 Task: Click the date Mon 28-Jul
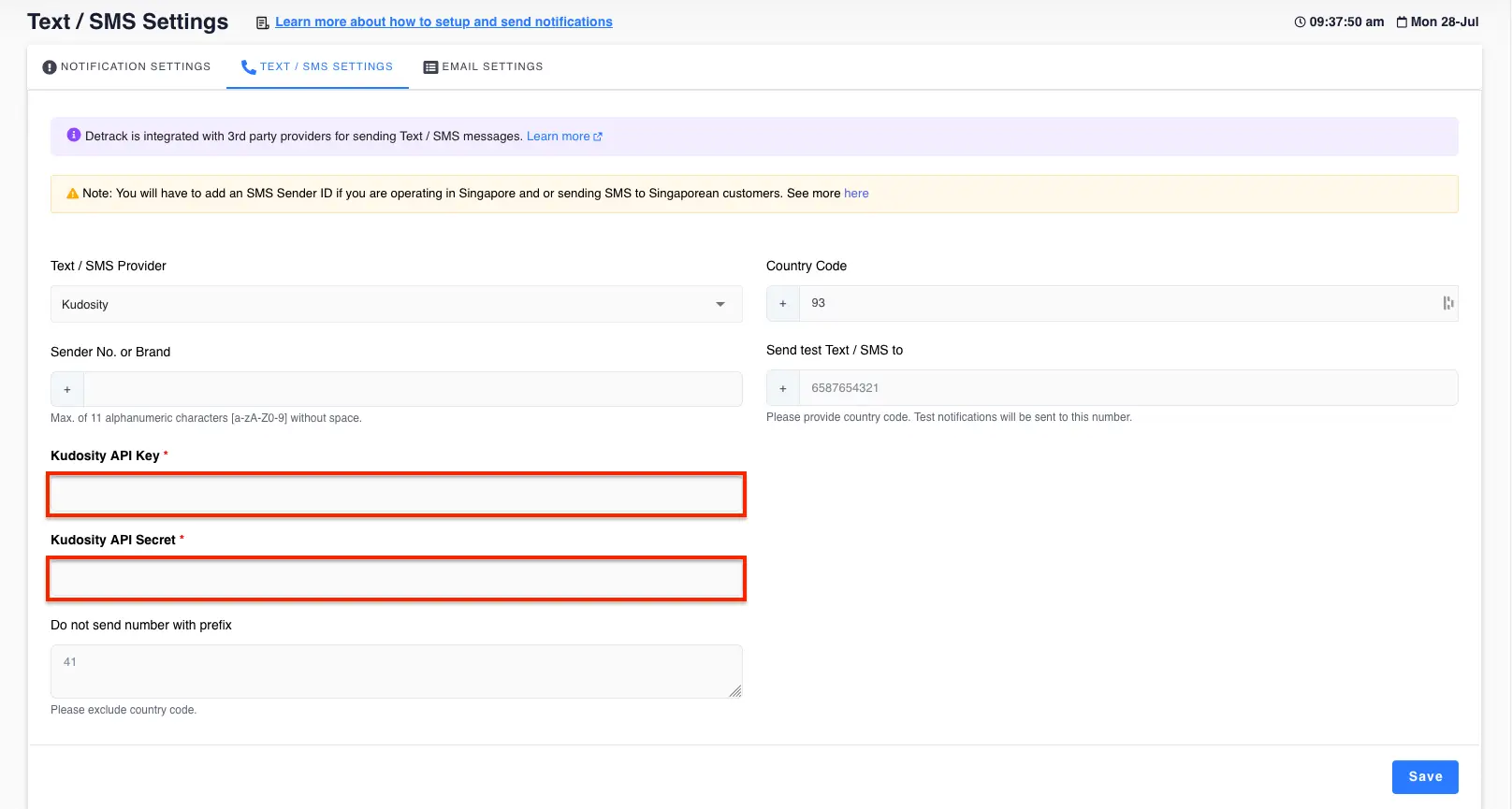1445,22
